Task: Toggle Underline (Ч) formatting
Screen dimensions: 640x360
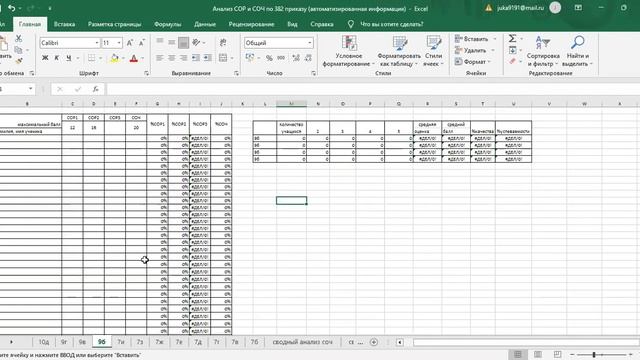Action: (x=69, y=58)
